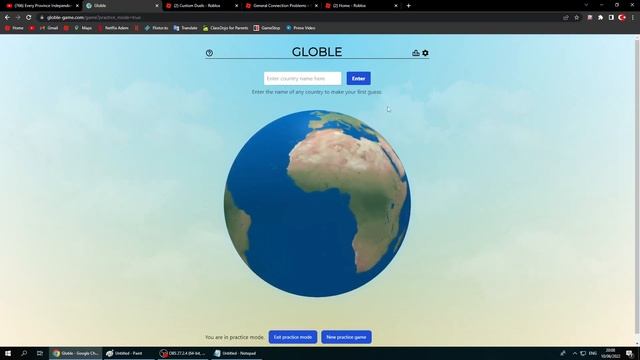This screenshot has height=360, width=640.
Task: Click the Exit practice mode button
Action: tap(293, 337)
